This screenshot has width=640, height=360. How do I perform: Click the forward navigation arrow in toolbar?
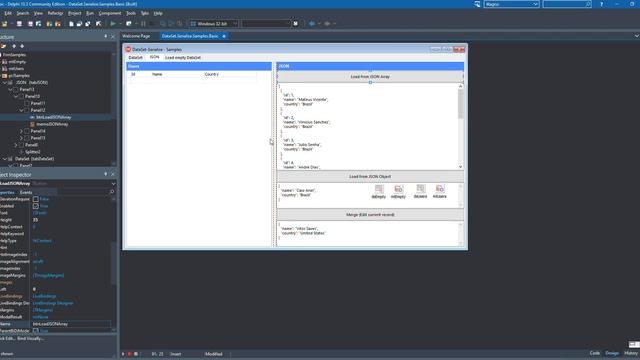[327, 24]
